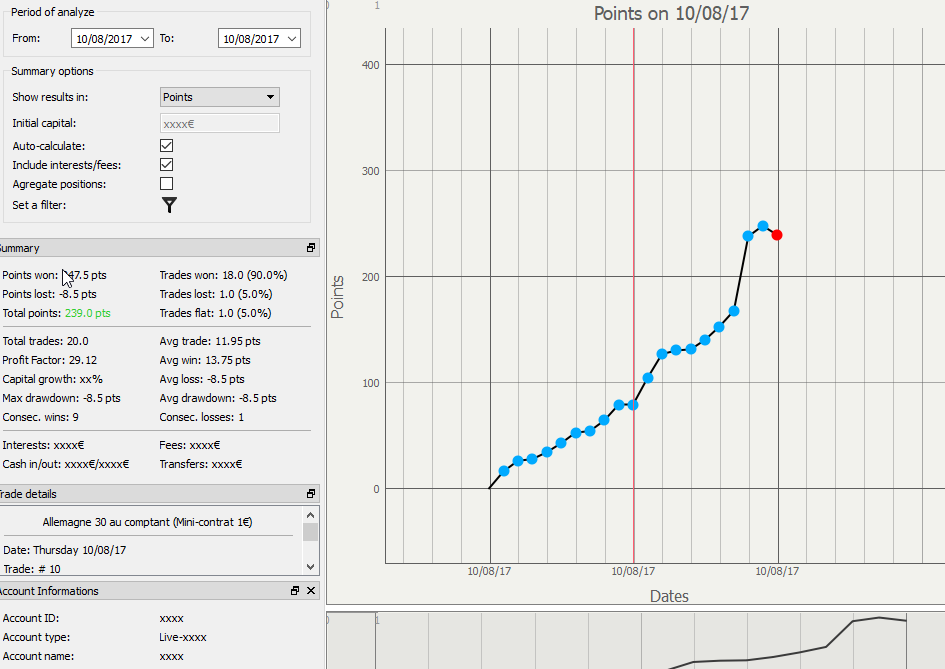
Task: Click the trade details scrollbar thumb
Action: pos(310,532)
